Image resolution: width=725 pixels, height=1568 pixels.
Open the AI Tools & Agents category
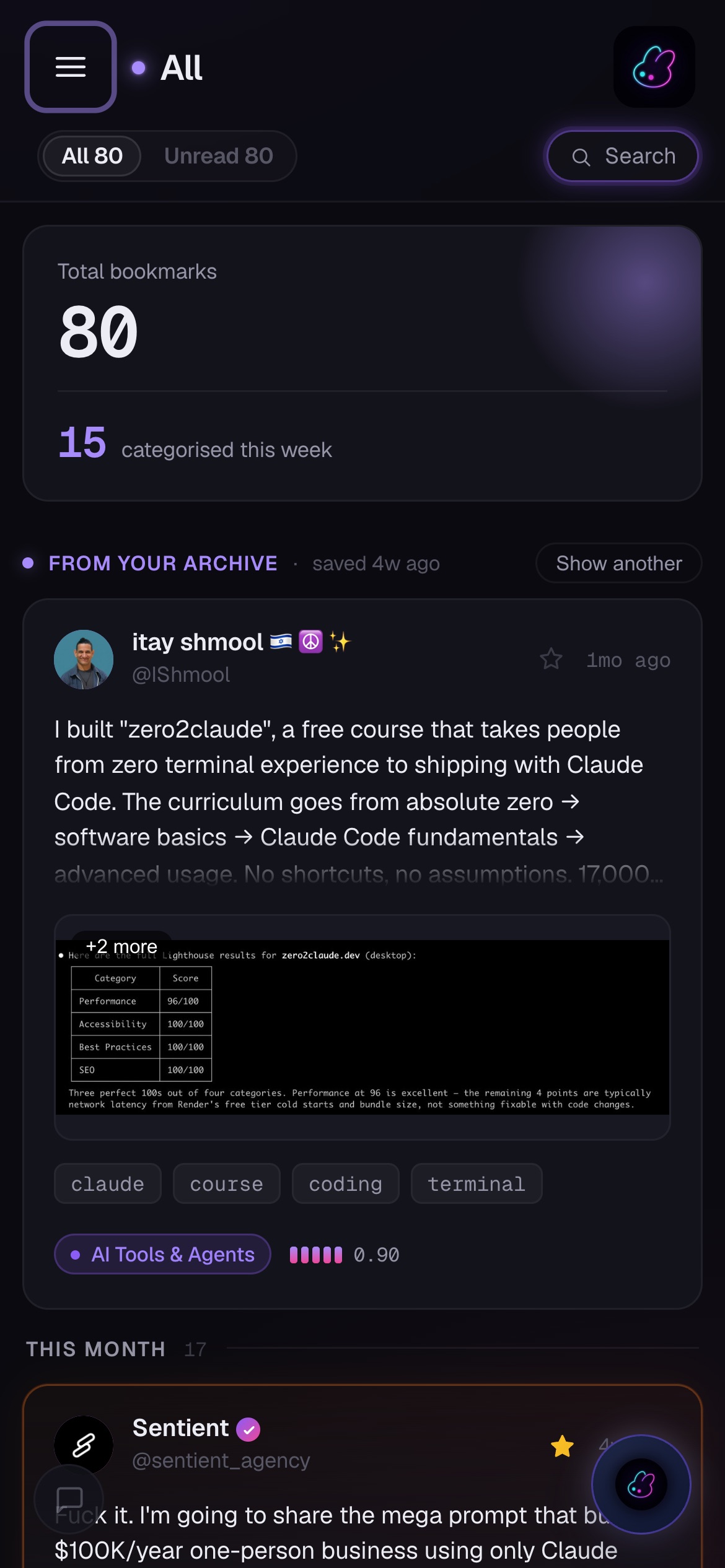[163, 1254]
